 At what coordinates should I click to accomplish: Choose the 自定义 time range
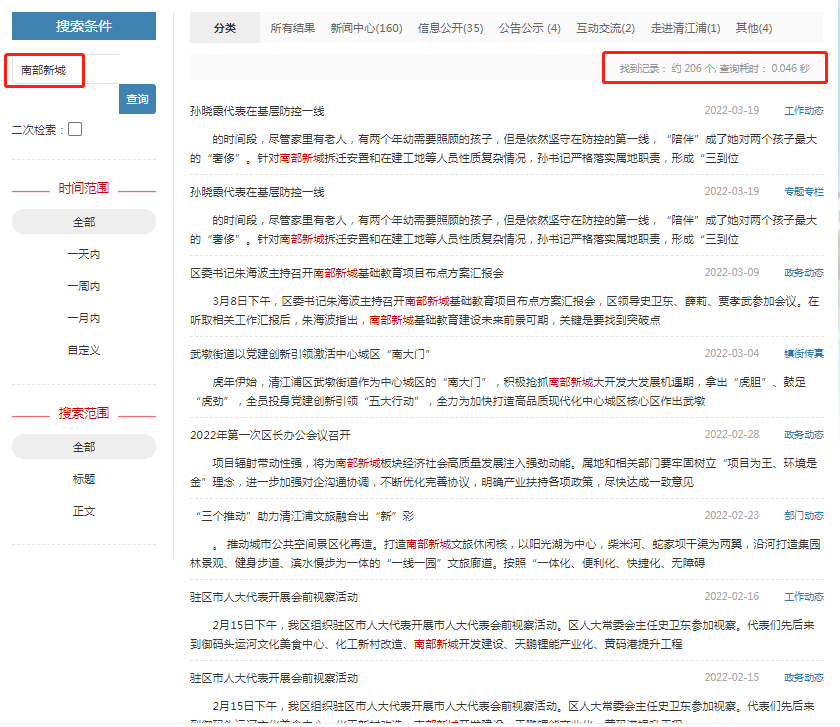84,350
